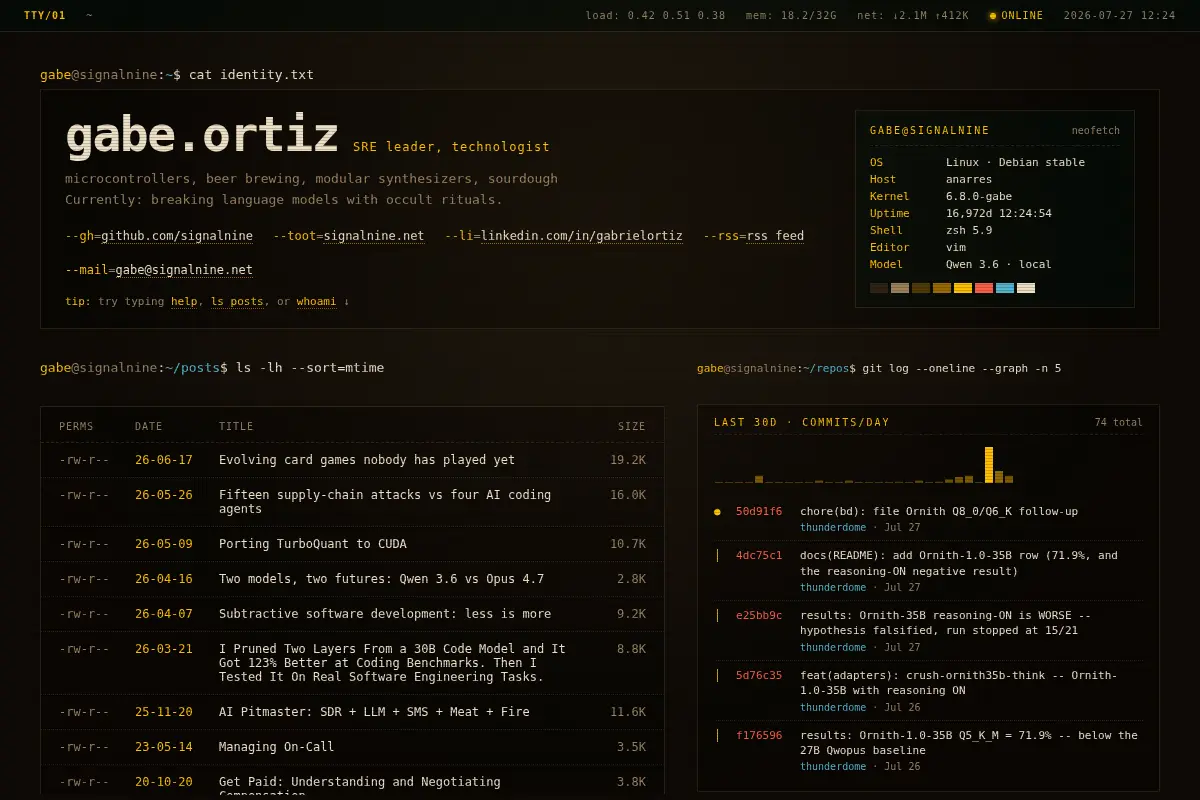Click the neofetch label in info panel

(x=1096, y=131)
